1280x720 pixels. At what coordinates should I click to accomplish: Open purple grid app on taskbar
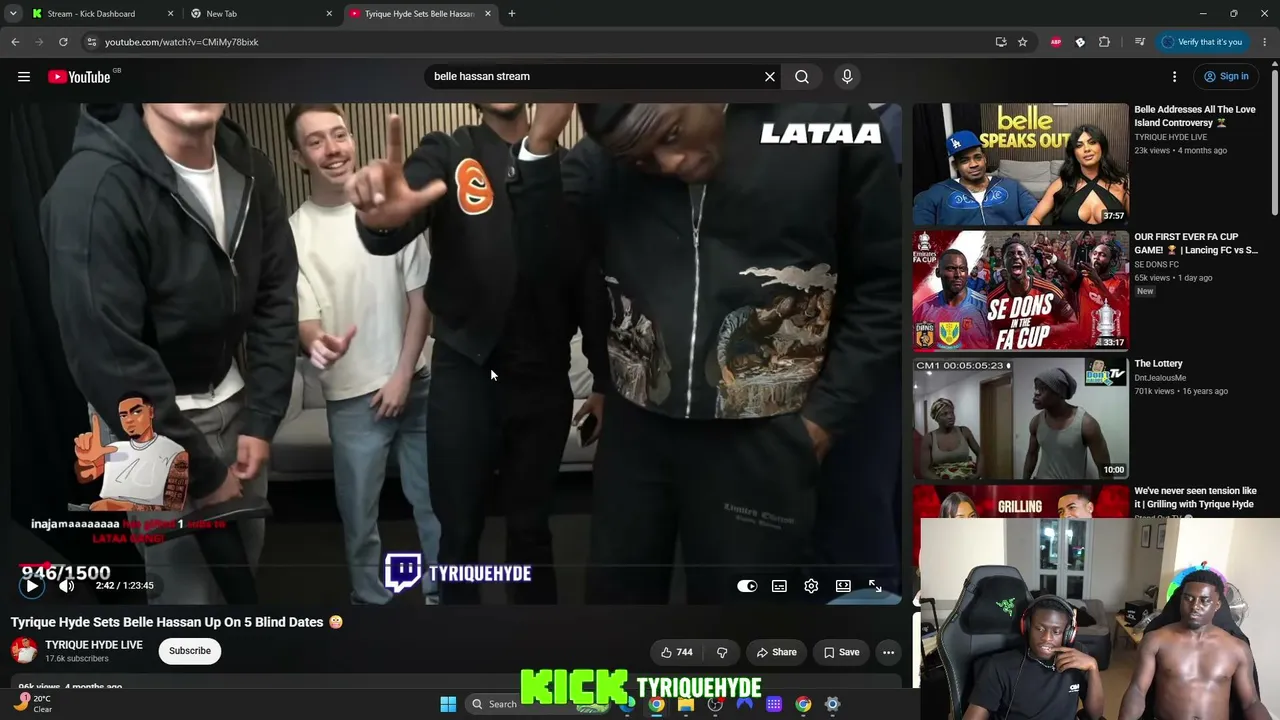pyautogui.click(x=774, y=704)
